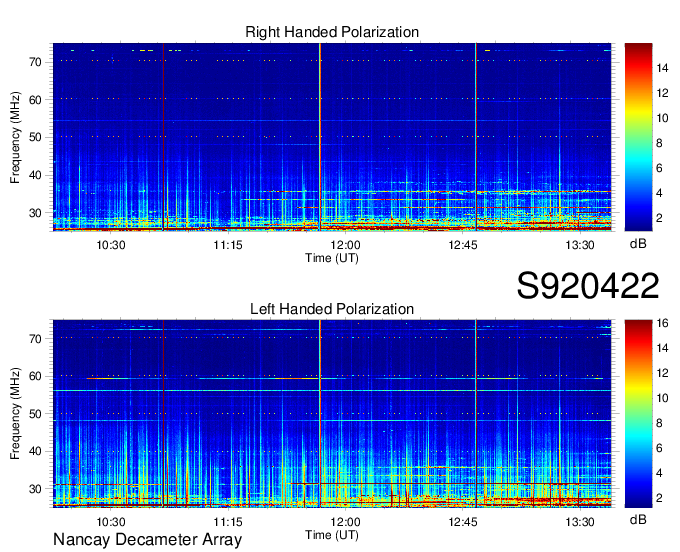The width and height of the screenshot is (680, 552).
Task: Click the 70 MHz tick on the bottom plot
Action: click(x=36, y=339)
